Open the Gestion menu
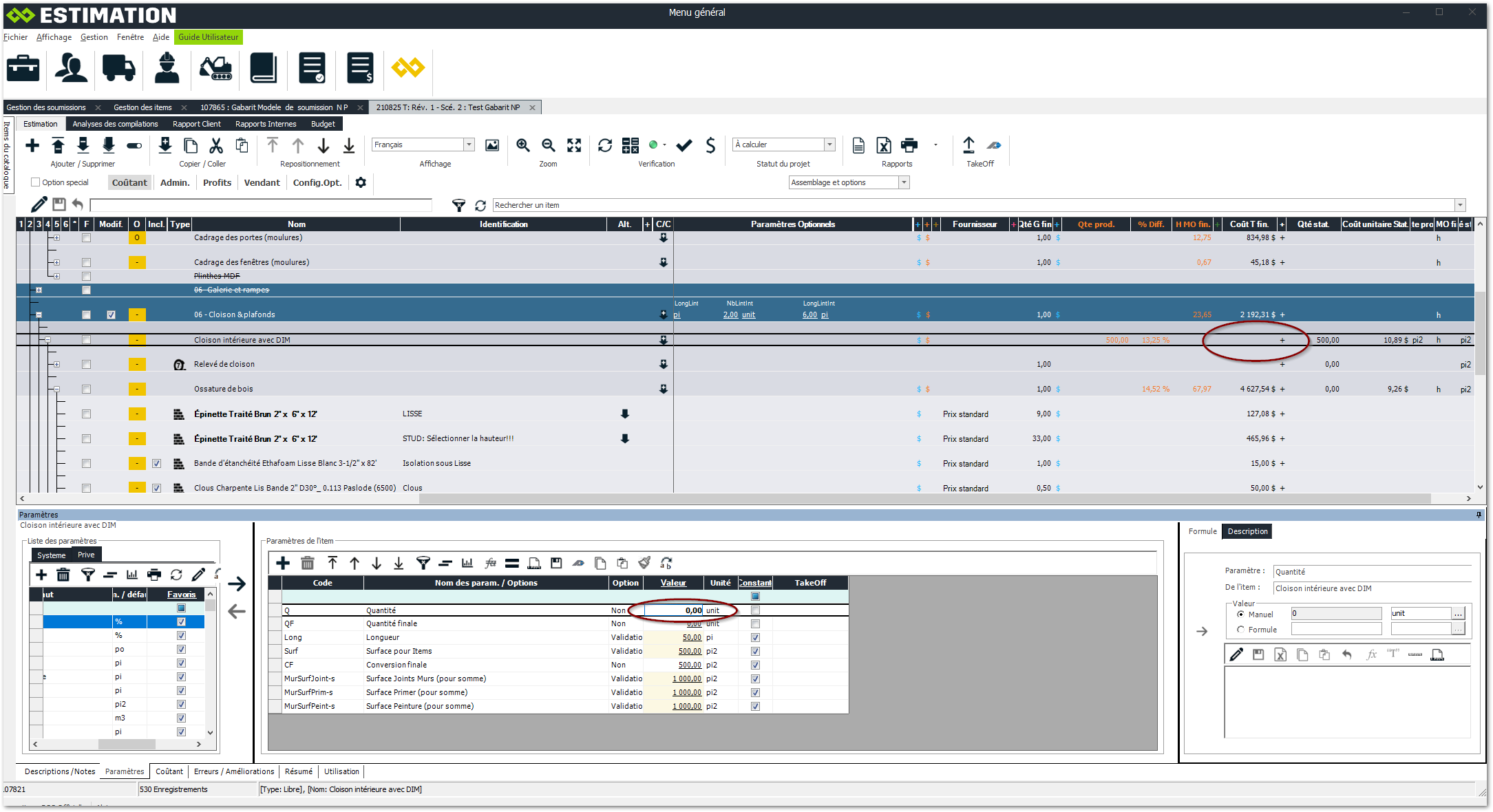The width and height of the screenshot is (1493, 812). 94,37
